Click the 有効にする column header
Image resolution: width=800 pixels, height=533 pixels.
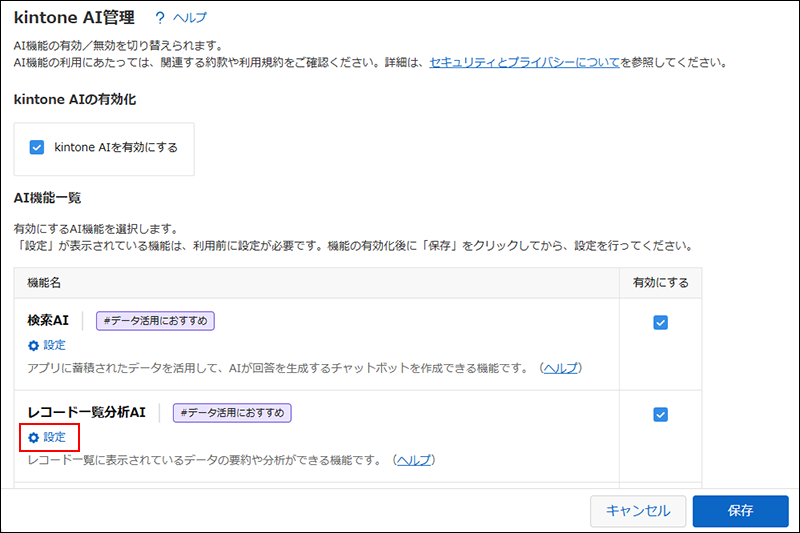(x=661, y=283)
